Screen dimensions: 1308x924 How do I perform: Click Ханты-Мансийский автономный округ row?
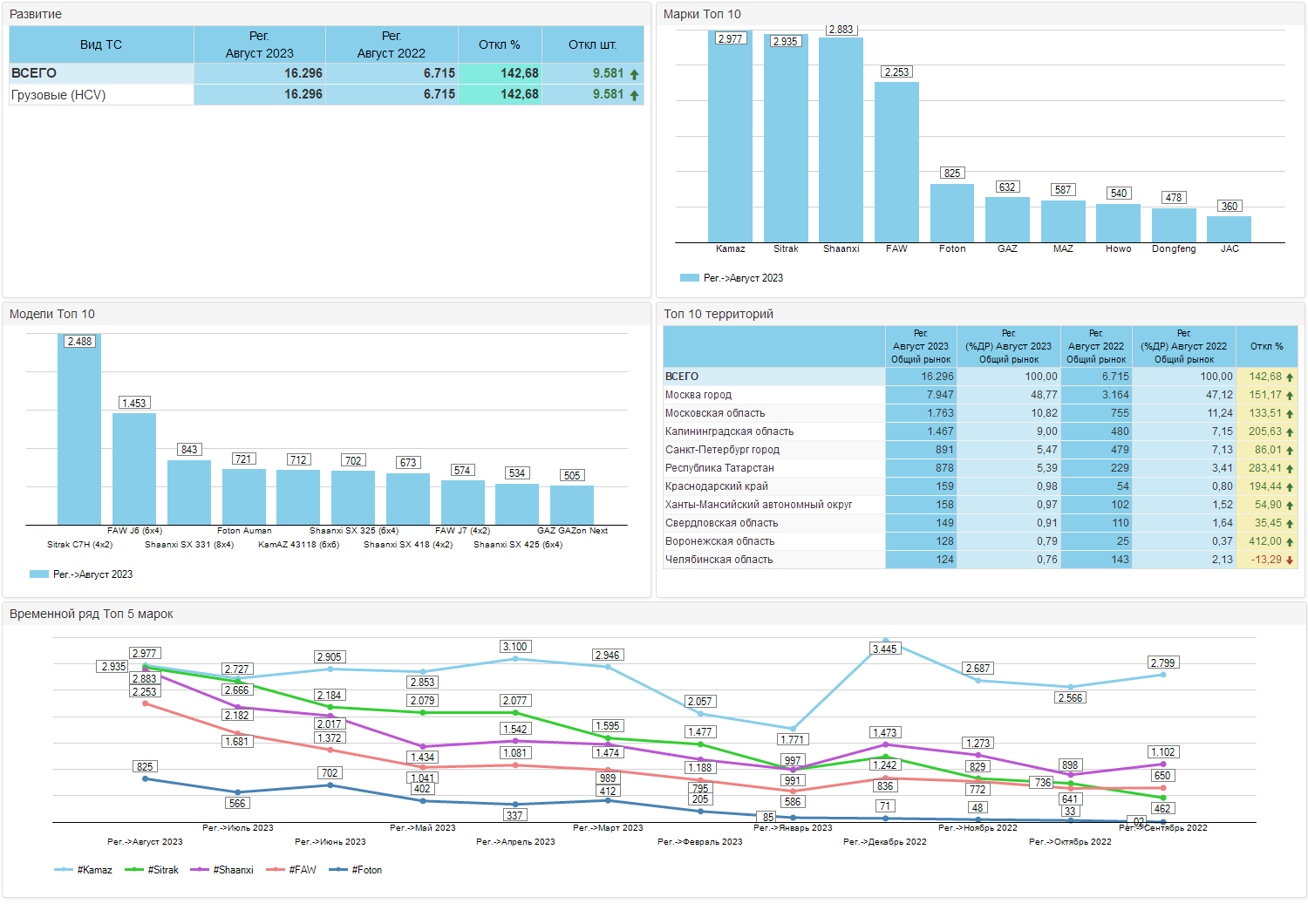click(980, 505)
